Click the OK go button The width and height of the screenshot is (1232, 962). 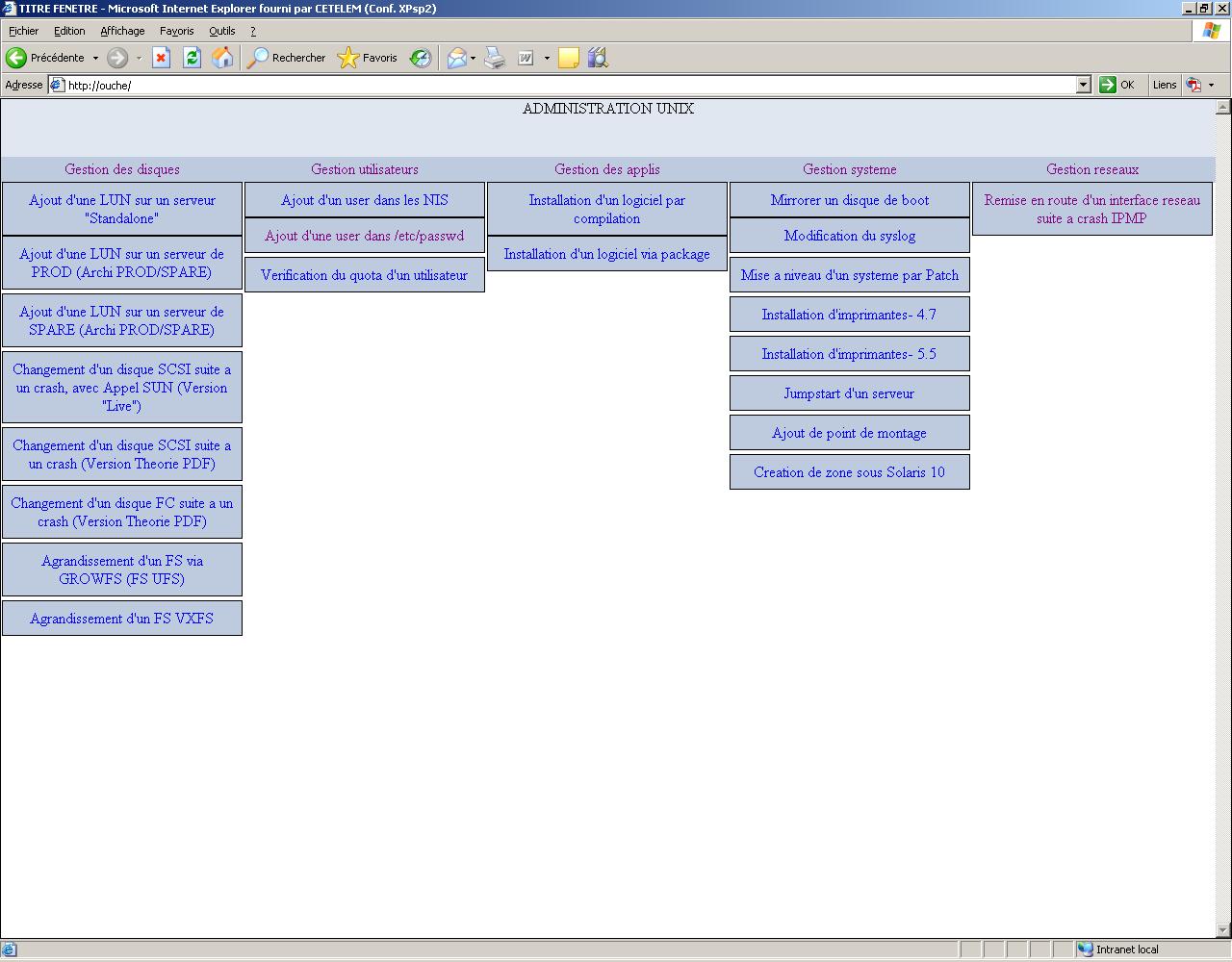[1117, 85]
